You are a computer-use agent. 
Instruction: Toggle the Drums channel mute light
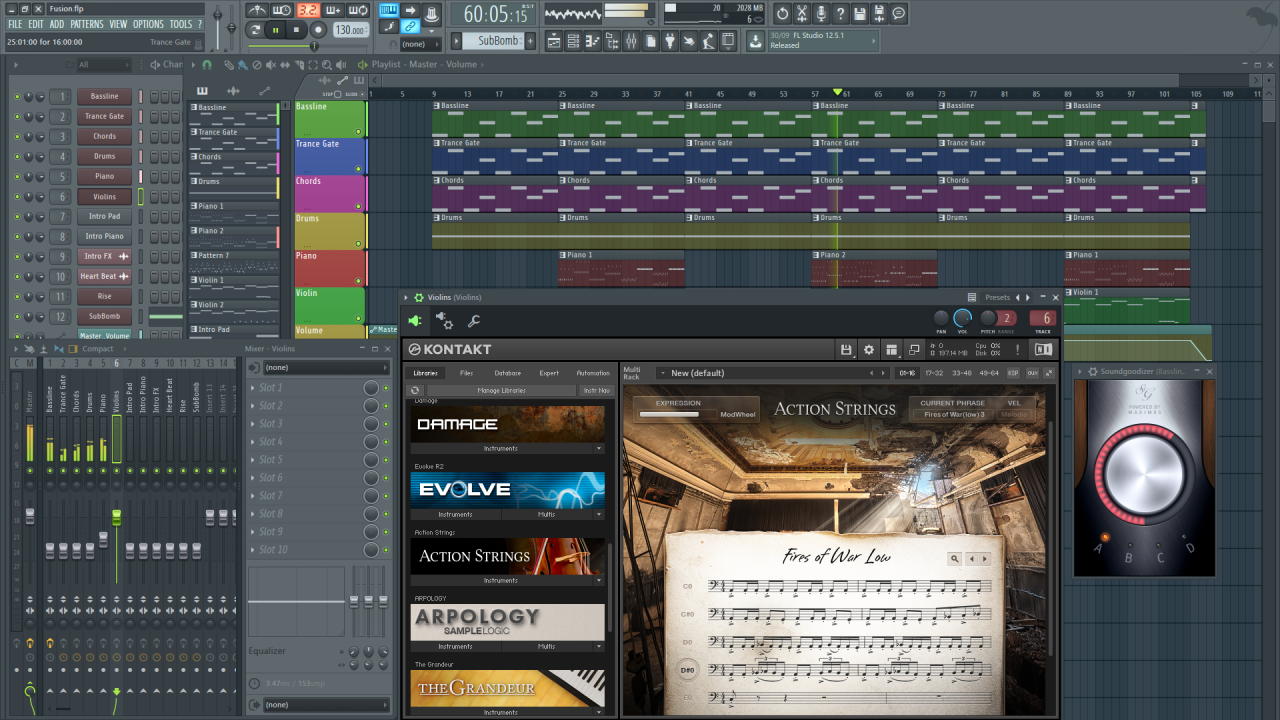tap(17, 157)
